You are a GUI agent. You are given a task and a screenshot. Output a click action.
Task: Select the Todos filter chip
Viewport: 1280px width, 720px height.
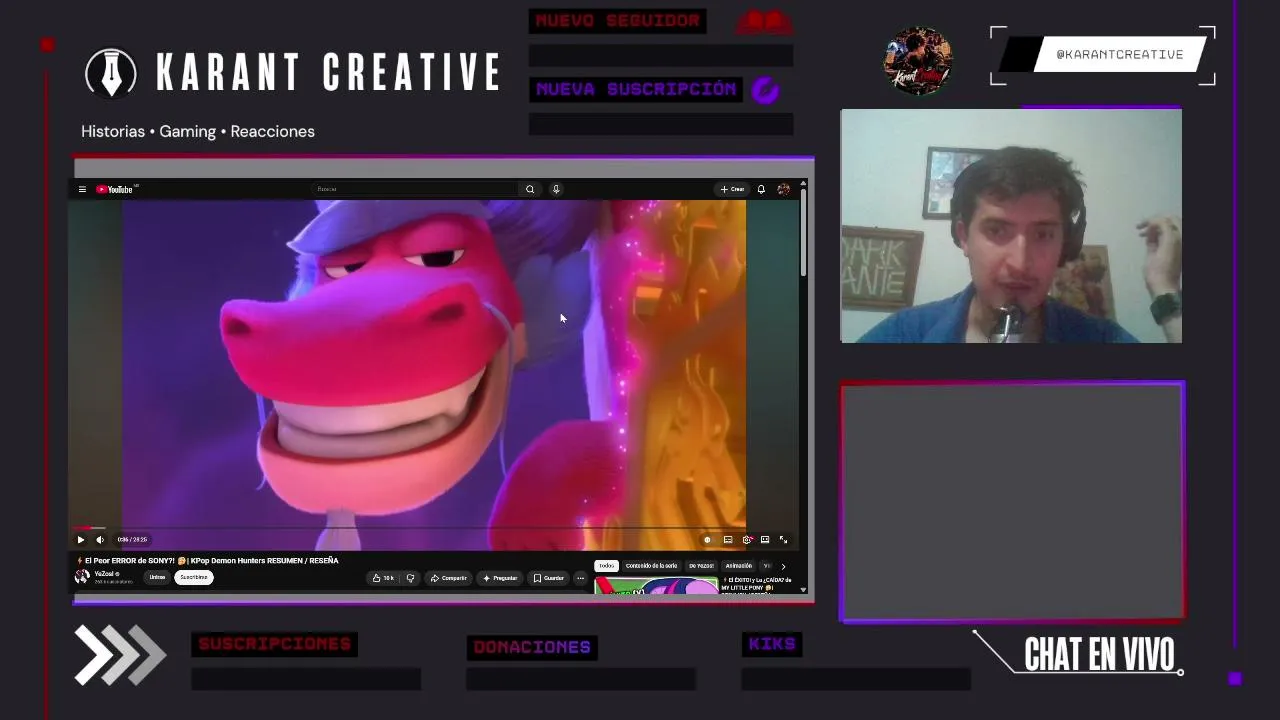(606, 566)
